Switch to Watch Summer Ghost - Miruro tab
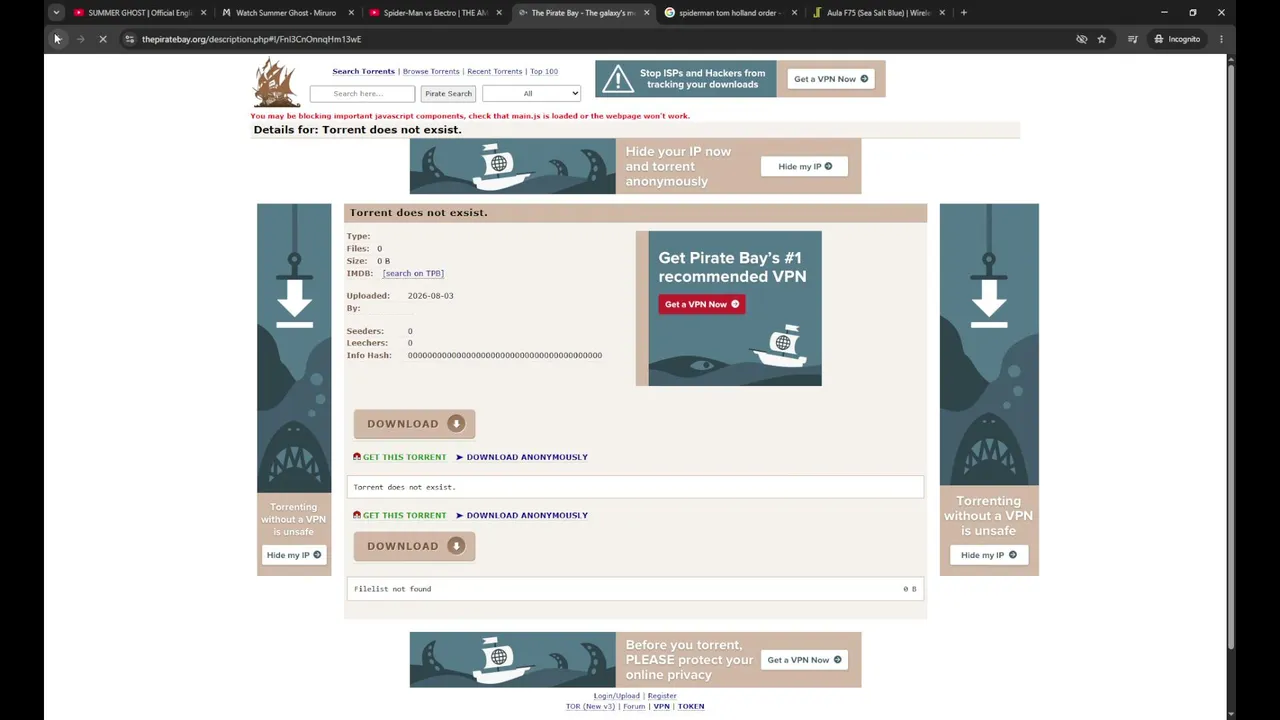The height and width of the screenshot is (720, 1280). pyautogui.click(x=288, y=13)
